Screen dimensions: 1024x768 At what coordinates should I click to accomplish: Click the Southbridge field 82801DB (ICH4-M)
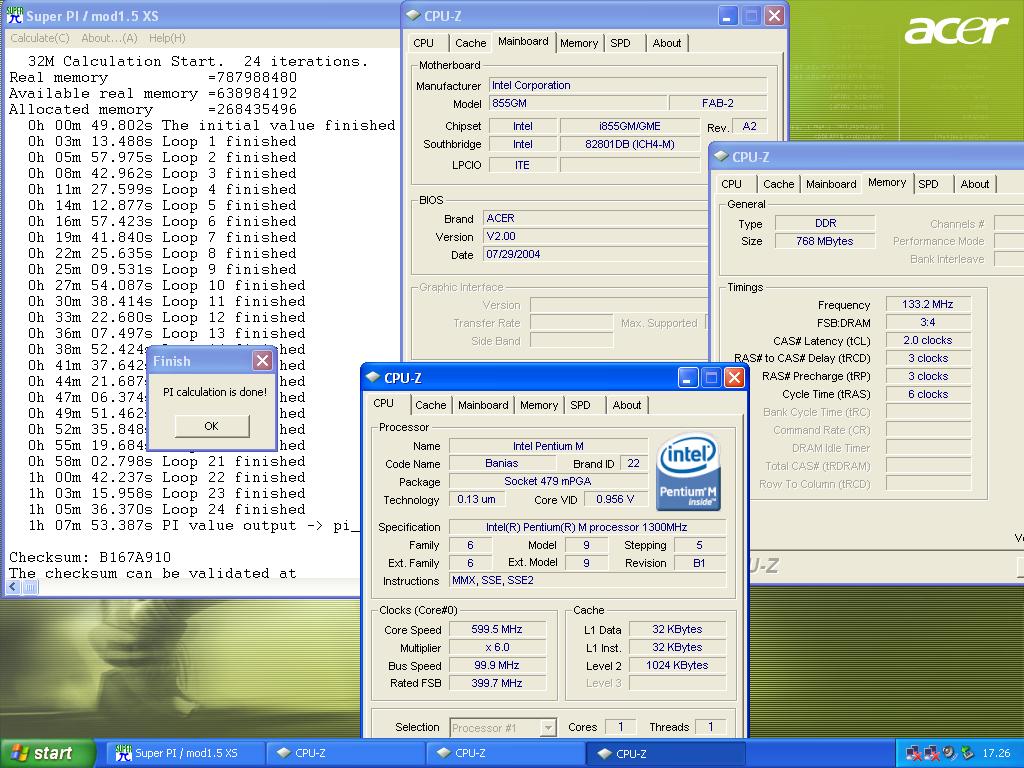(630, 144)
